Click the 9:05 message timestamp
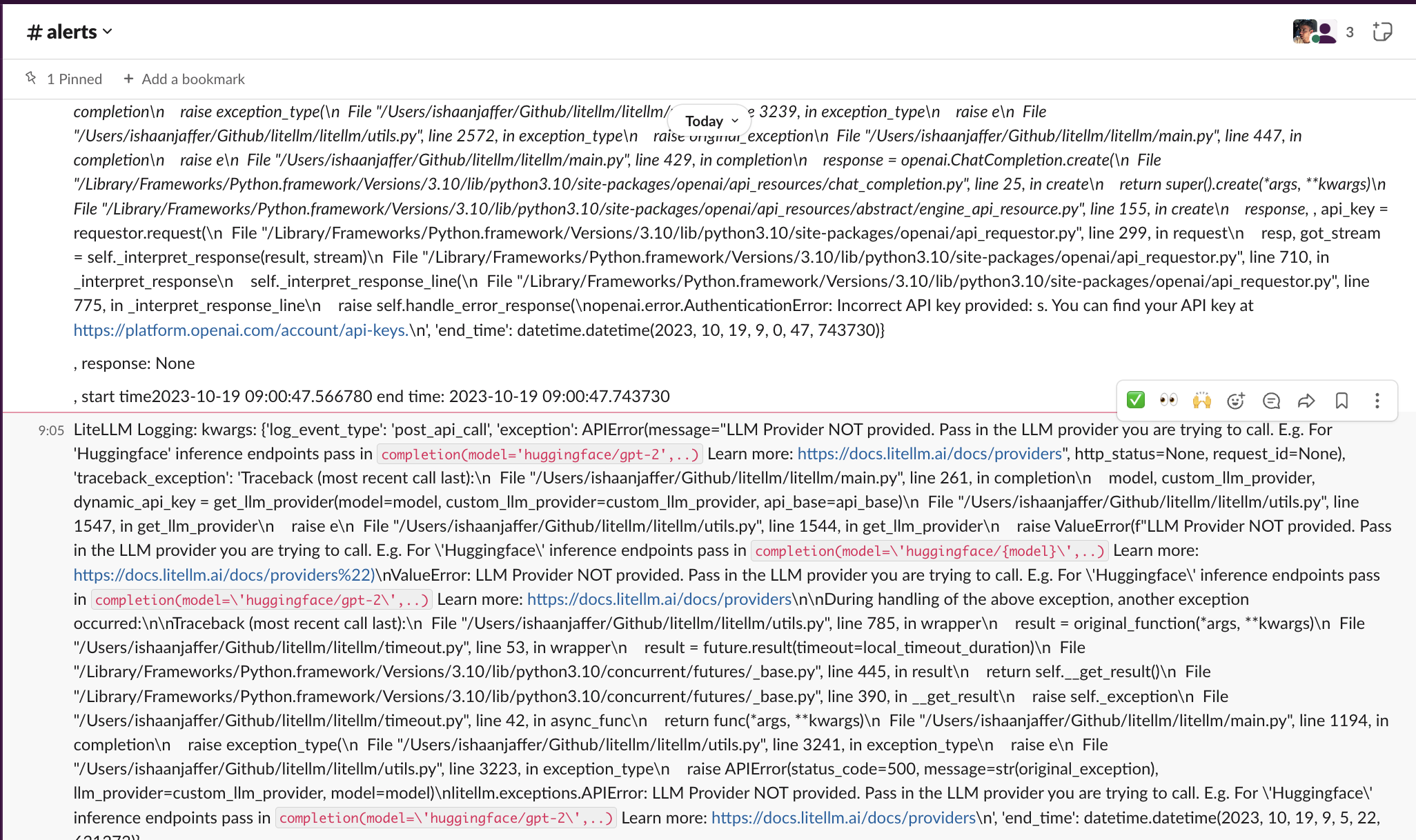 (51, 430)
